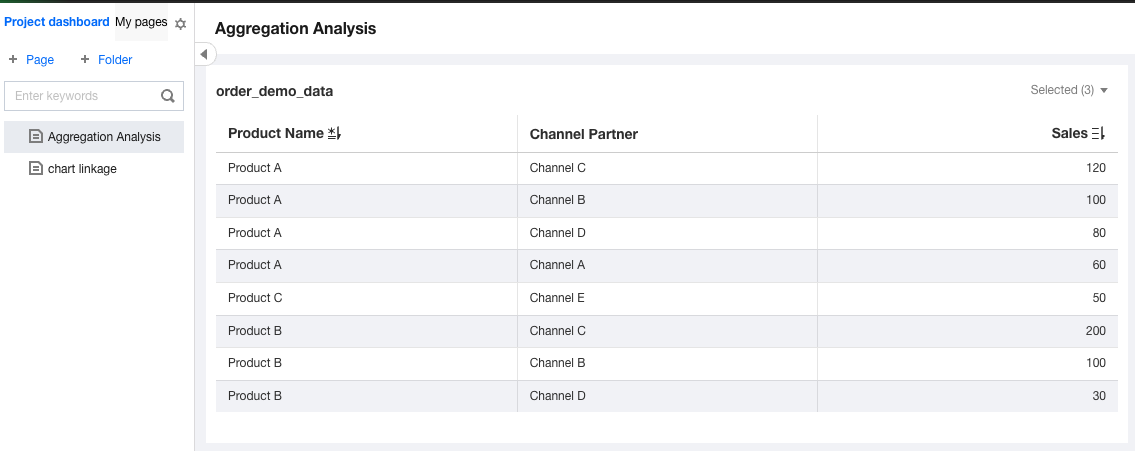Click the Product Name column header
The width and height of the screenshot is (1135, 451).
click(276, 133)
